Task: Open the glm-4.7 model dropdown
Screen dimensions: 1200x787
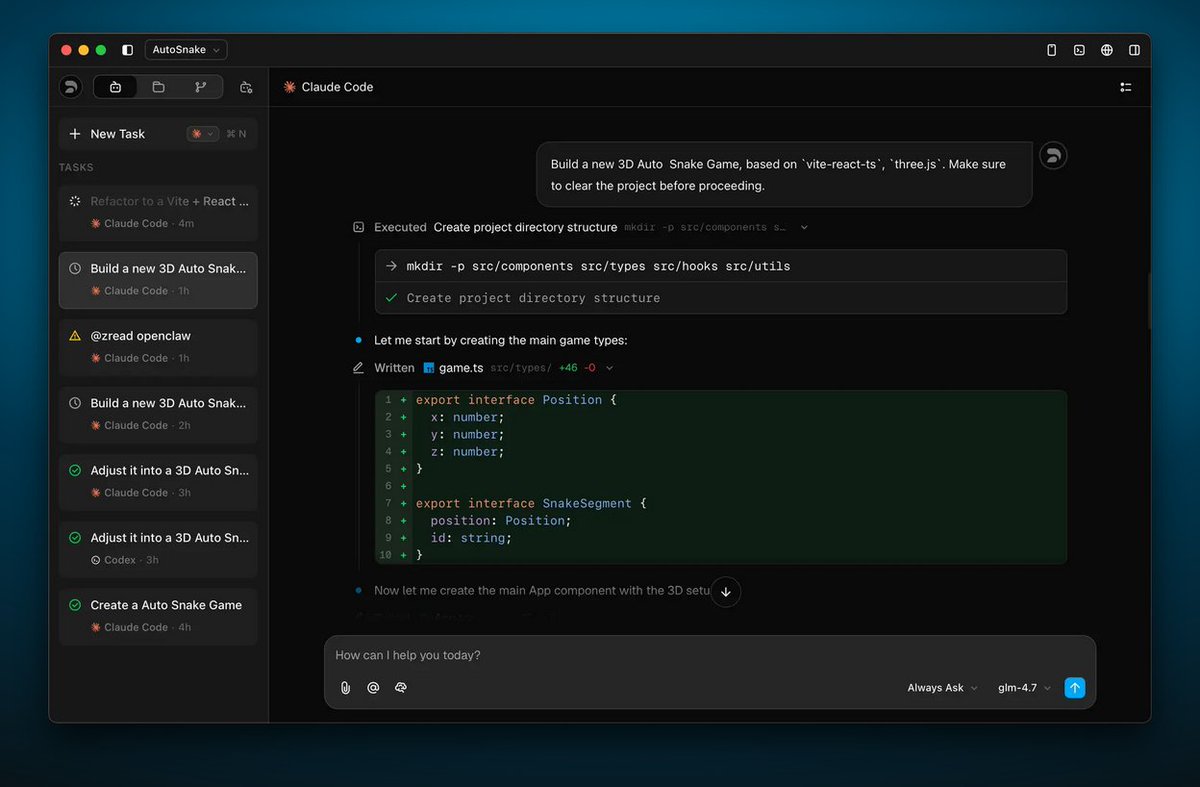Action: 1025,688
